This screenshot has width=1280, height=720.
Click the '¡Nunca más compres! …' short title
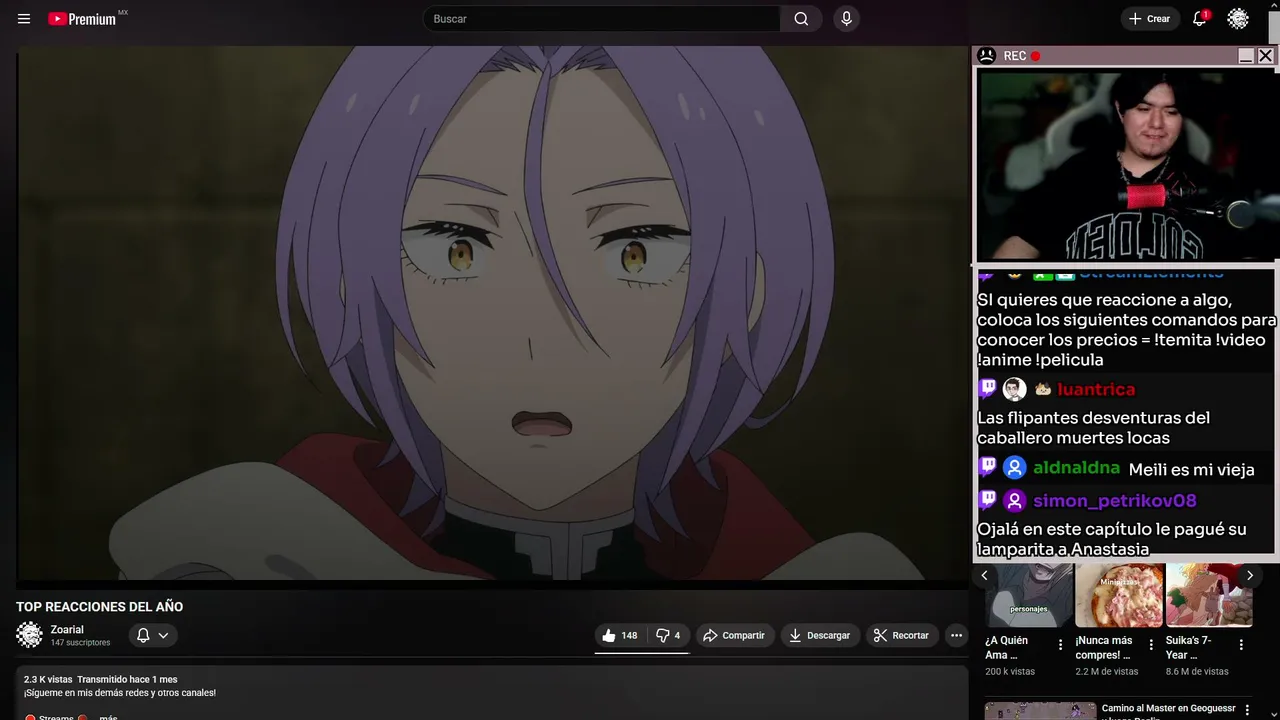click(1104, 648)
